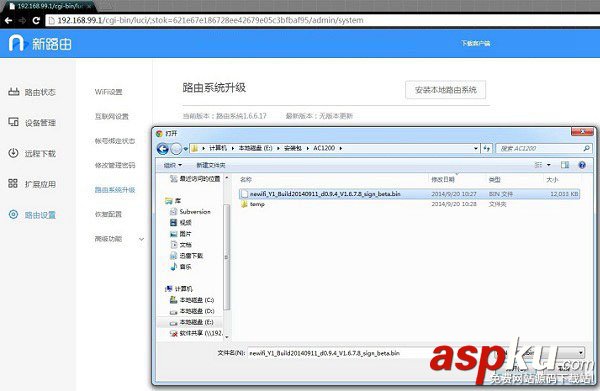Viewport: 600px width, 391px height.
Task: Click navigation tree vertical scrollbar
Action: click(x=227, y=257)
